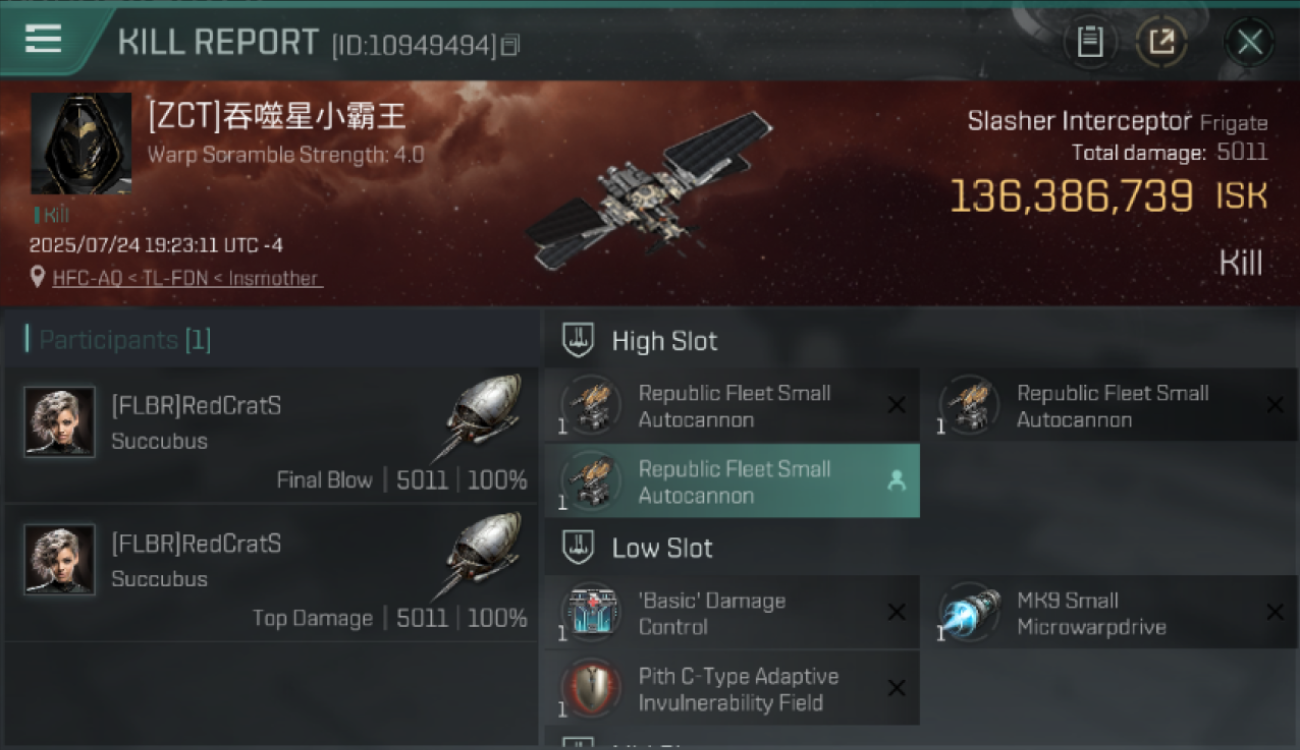Select the highlighted Republic Fleet Small Autocannon

732,482
